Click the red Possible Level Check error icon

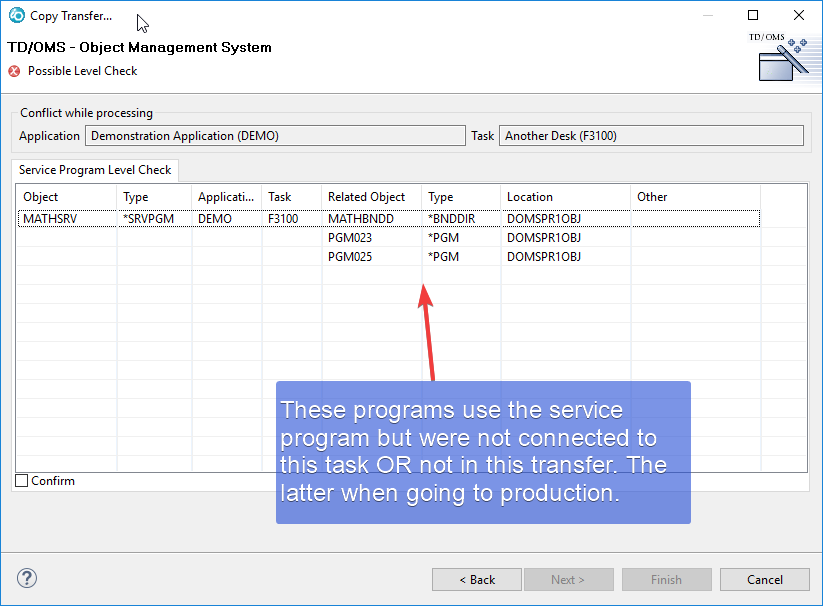tap(14, 71)
